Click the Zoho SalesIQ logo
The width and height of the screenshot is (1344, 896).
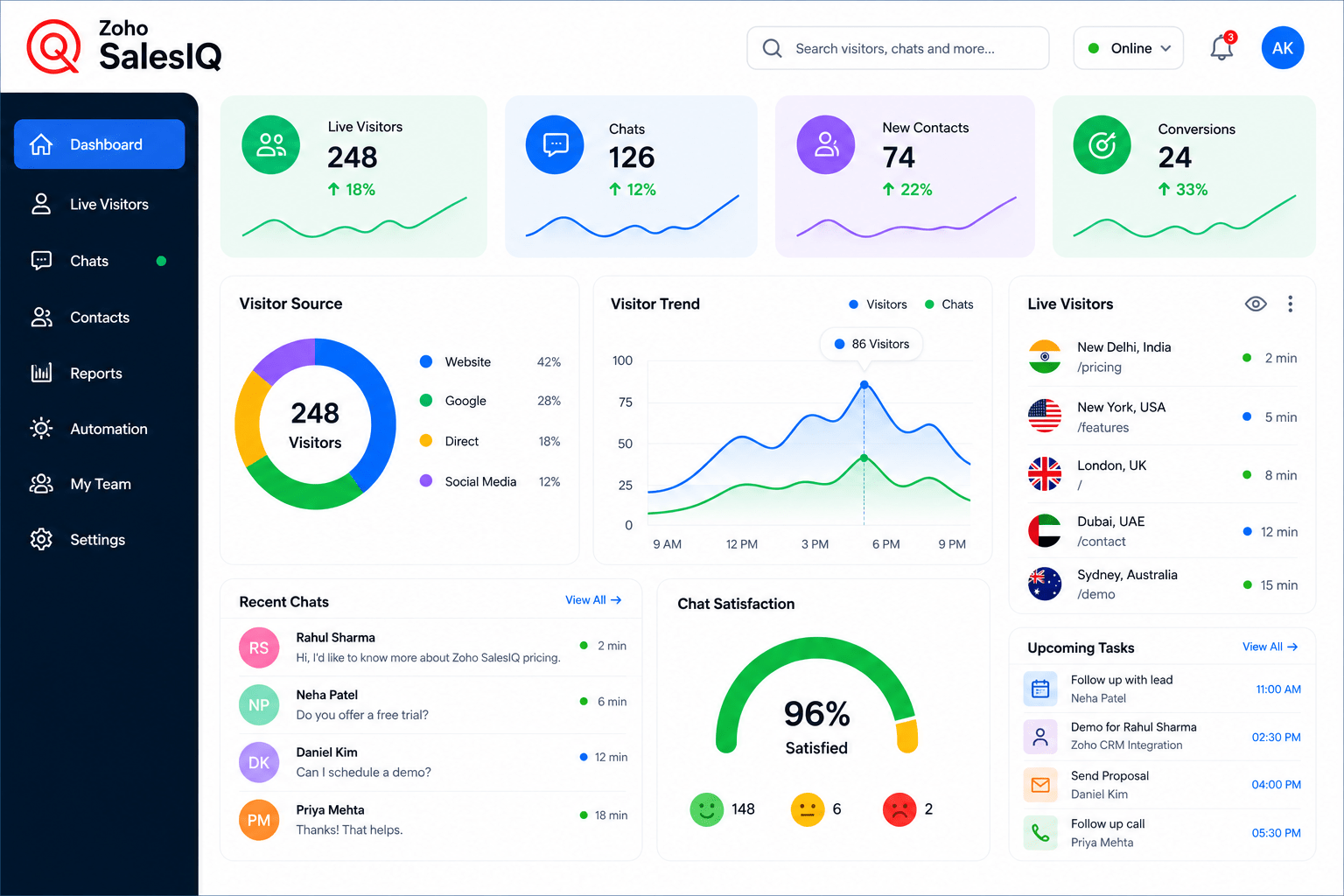(x=124, y=46)
